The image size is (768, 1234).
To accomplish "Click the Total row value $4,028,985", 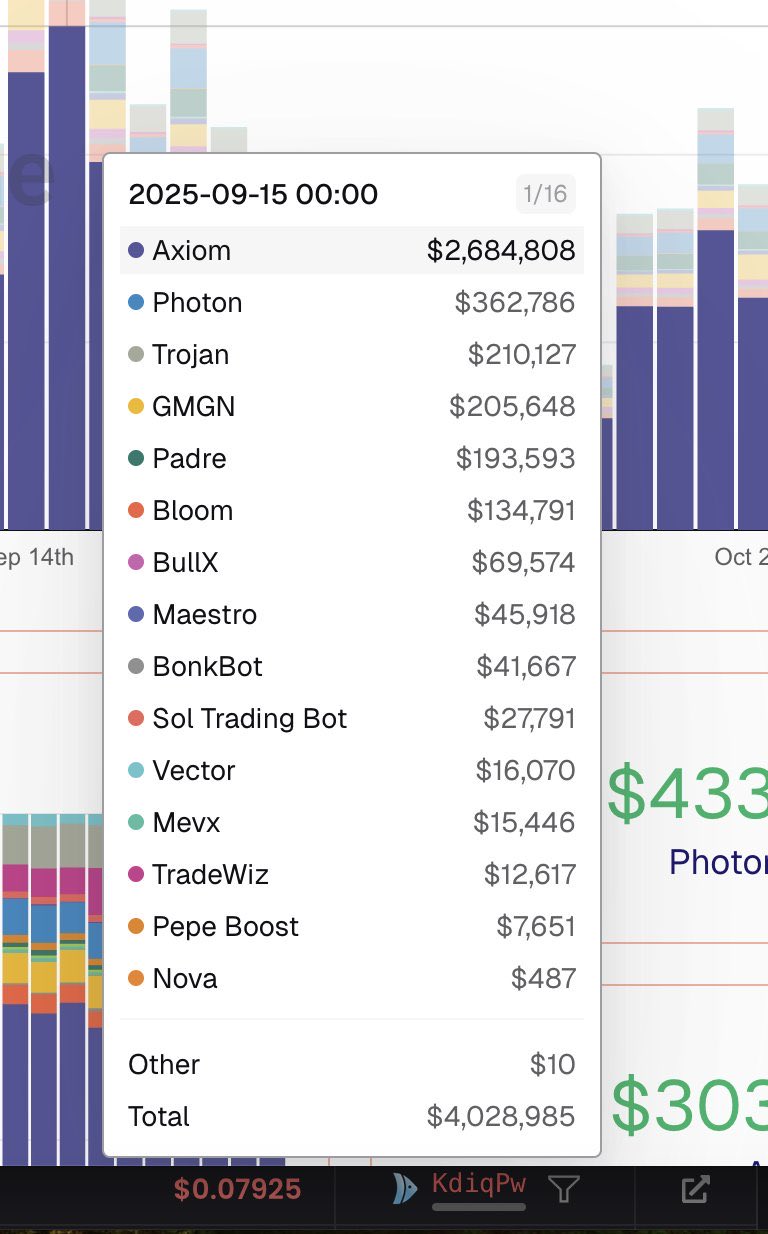I will pyautogui.click(x=500, y=1116).
